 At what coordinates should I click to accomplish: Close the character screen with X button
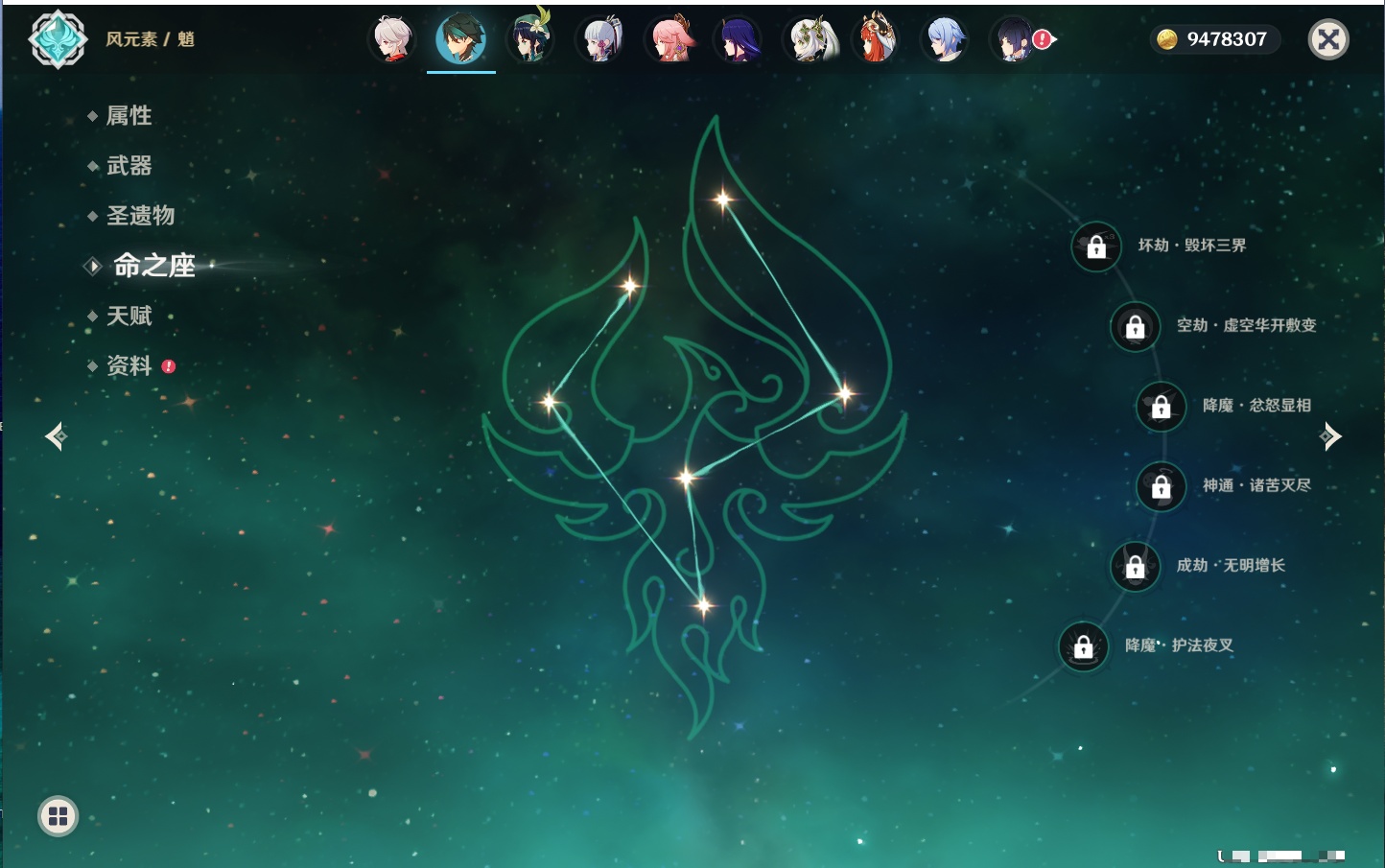click(x=1328, y=39)
